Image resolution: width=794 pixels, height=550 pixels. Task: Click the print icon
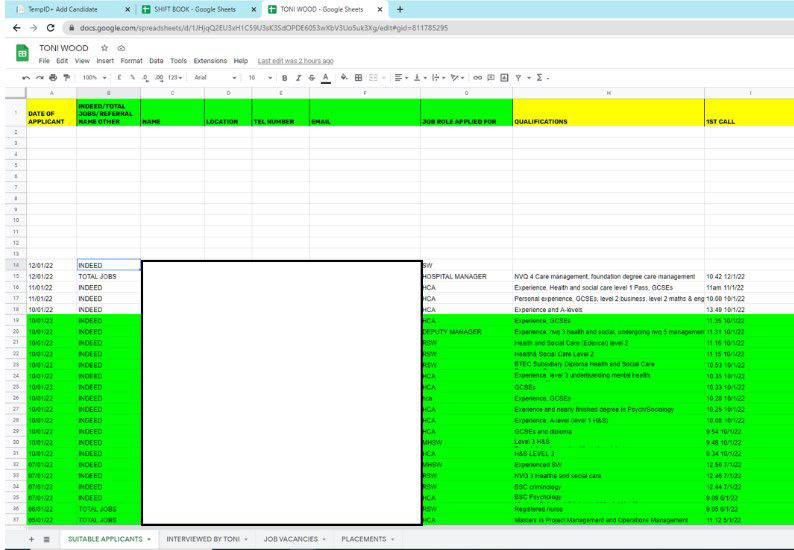[x=54, y=77]
